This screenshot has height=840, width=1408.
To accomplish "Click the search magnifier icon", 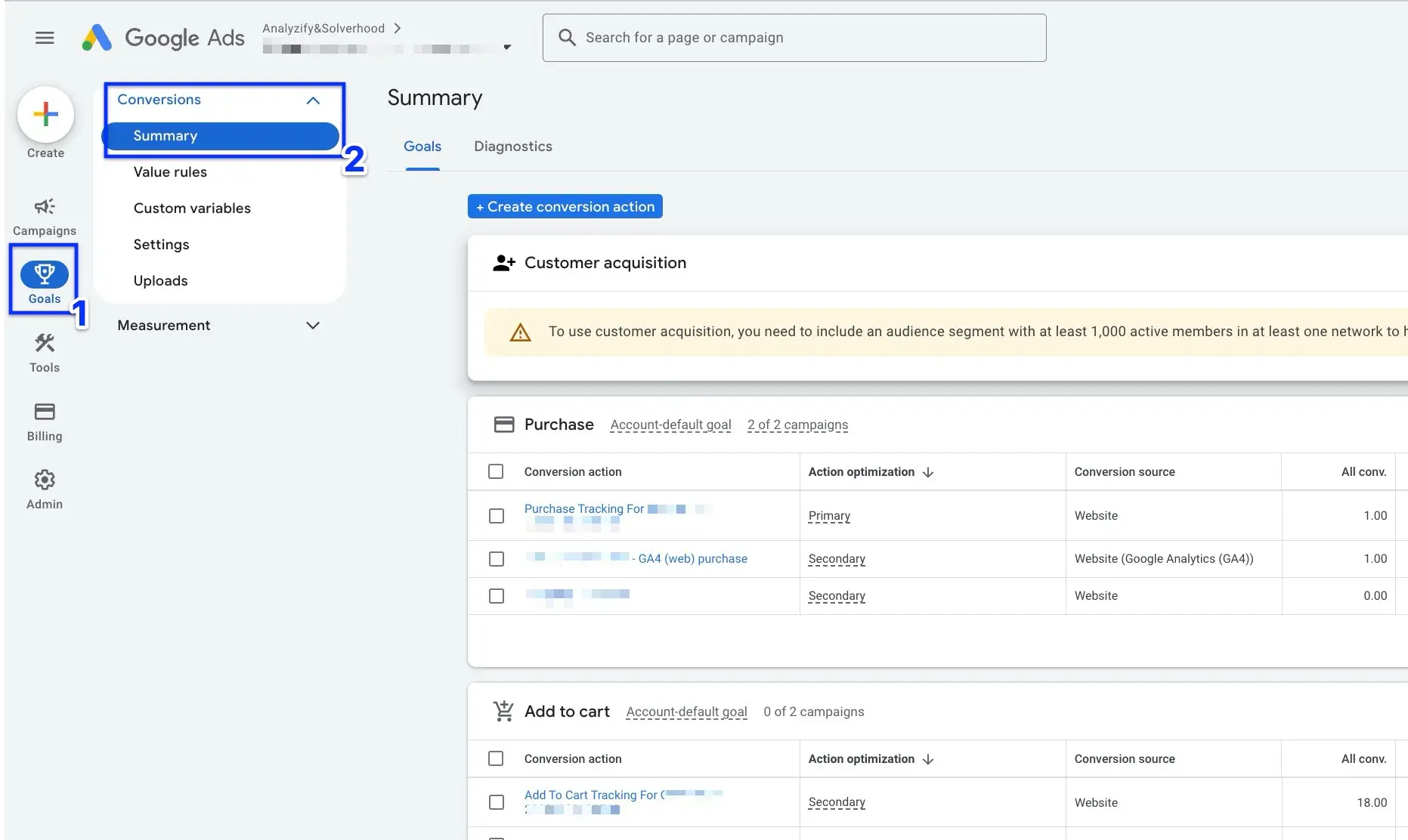I will click(567, 37).
